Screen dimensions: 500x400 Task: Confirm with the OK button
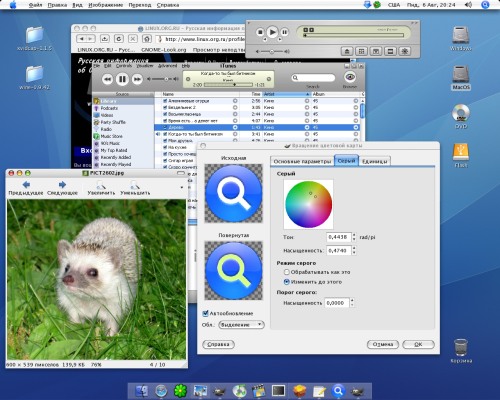click(418, 344)
